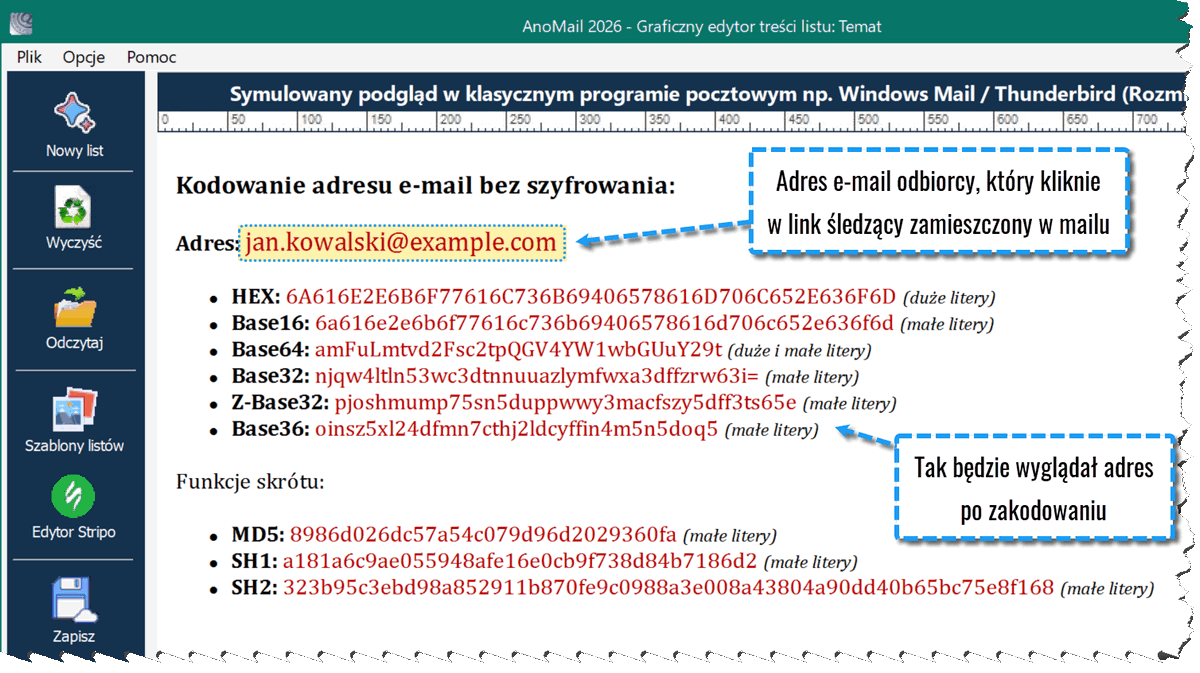Click the HEX encoded value

[x=591, y=297]
